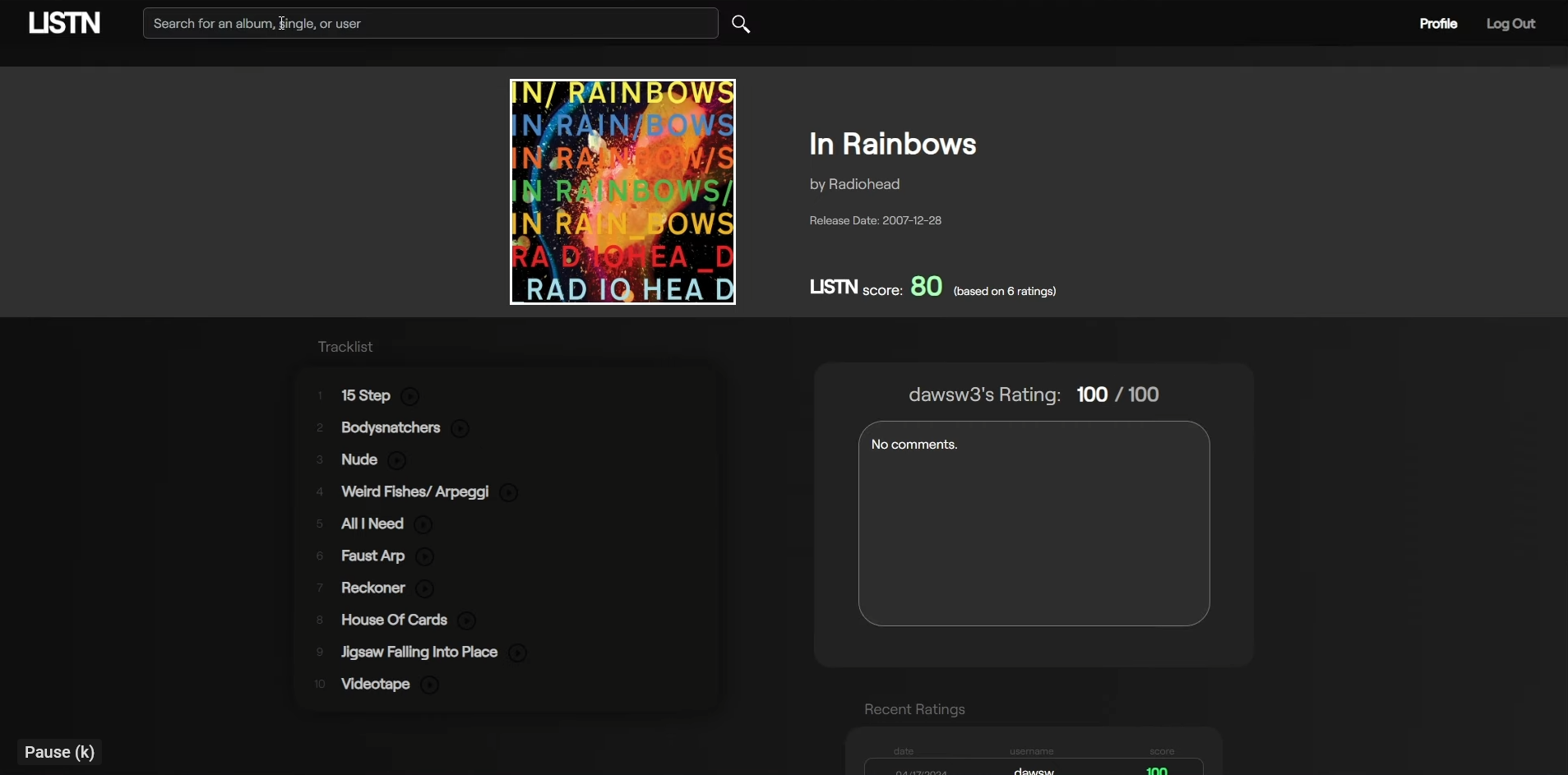The width and height of the screenshot is (1568, 775).
Task: Play the All I Need track
Action: pyautogui.click(x=423, y=525)
